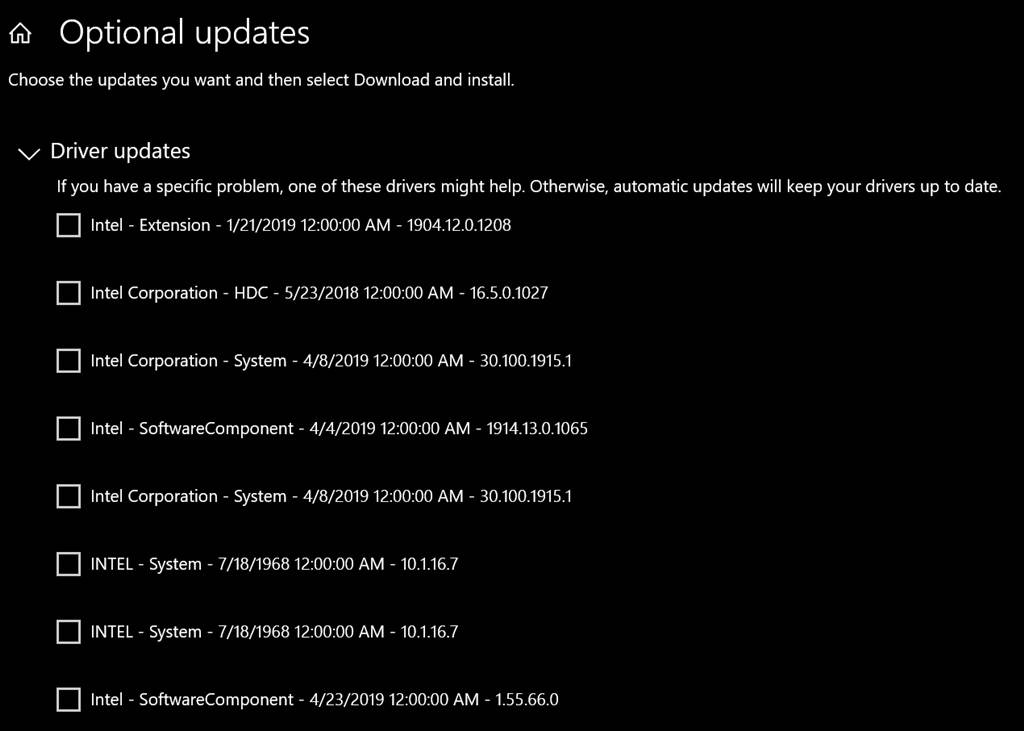
Task: Enable the first Intel Corporation System 30.100.1915.1 update
Action: (68, 361)
